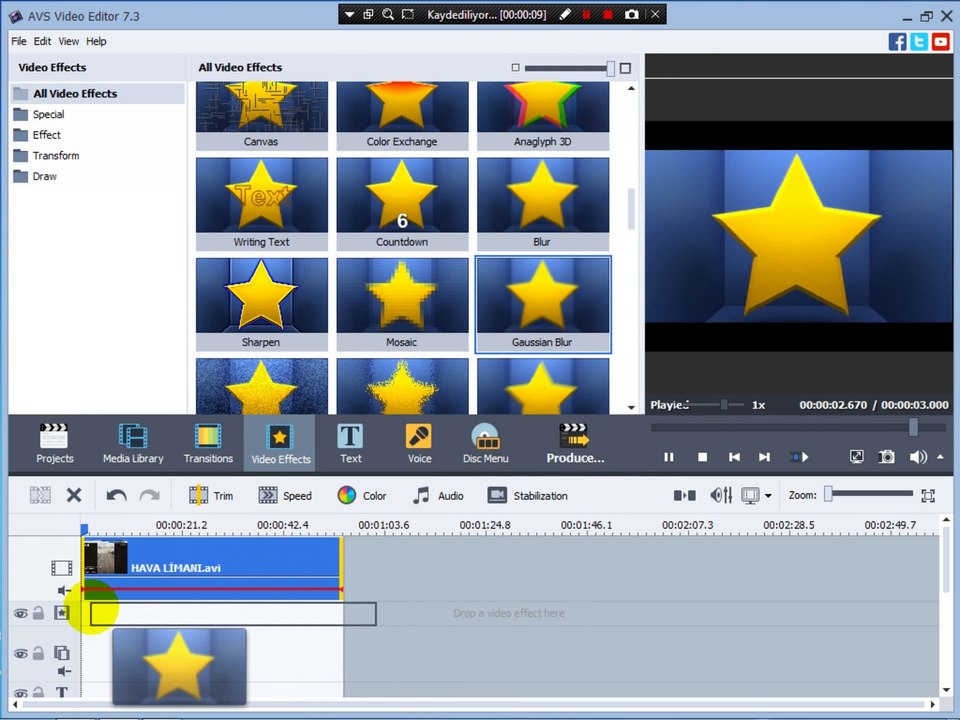Open Color correction

362,495
